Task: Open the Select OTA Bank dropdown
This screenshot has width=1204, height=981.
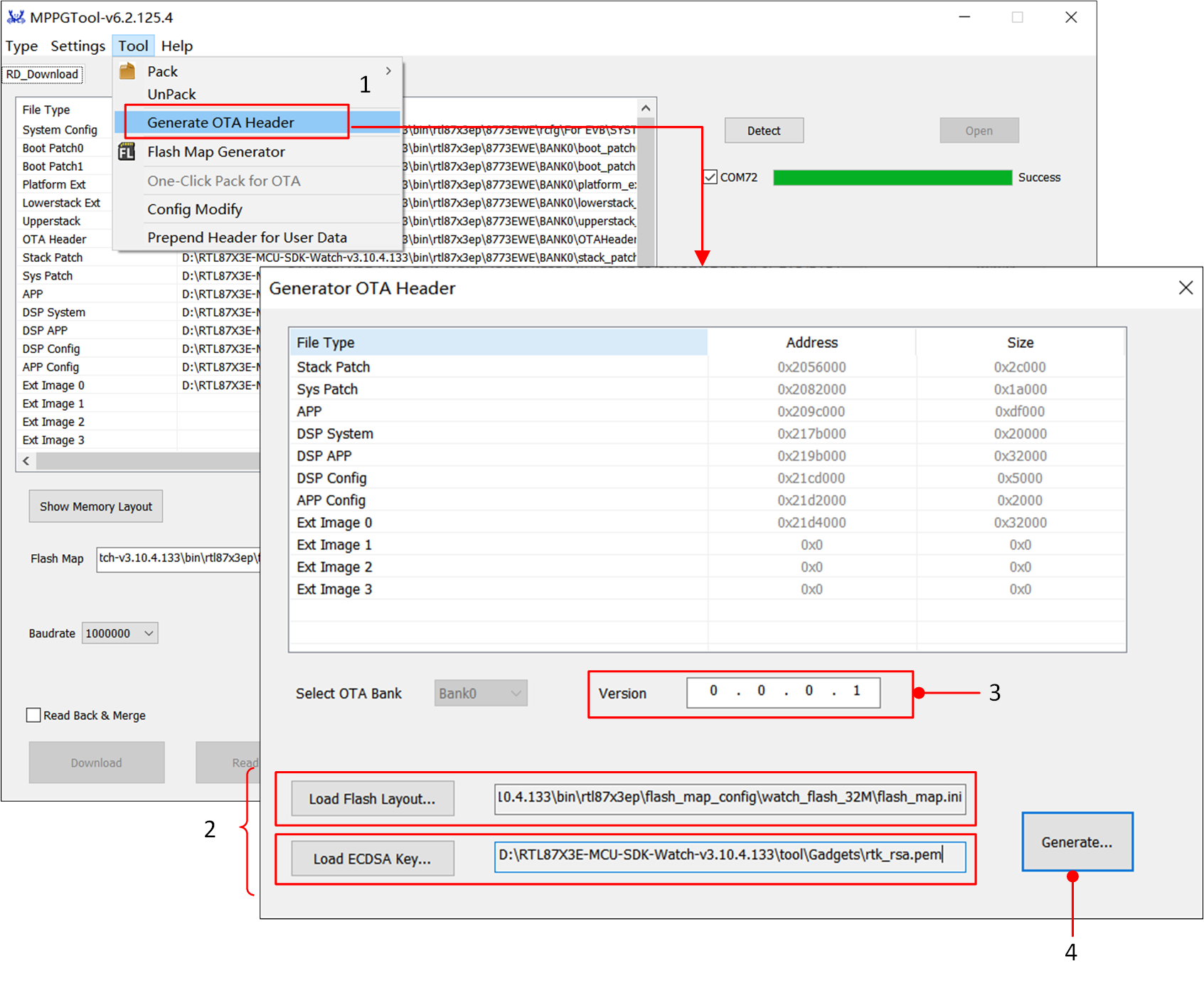Action: tap(481, 693)
